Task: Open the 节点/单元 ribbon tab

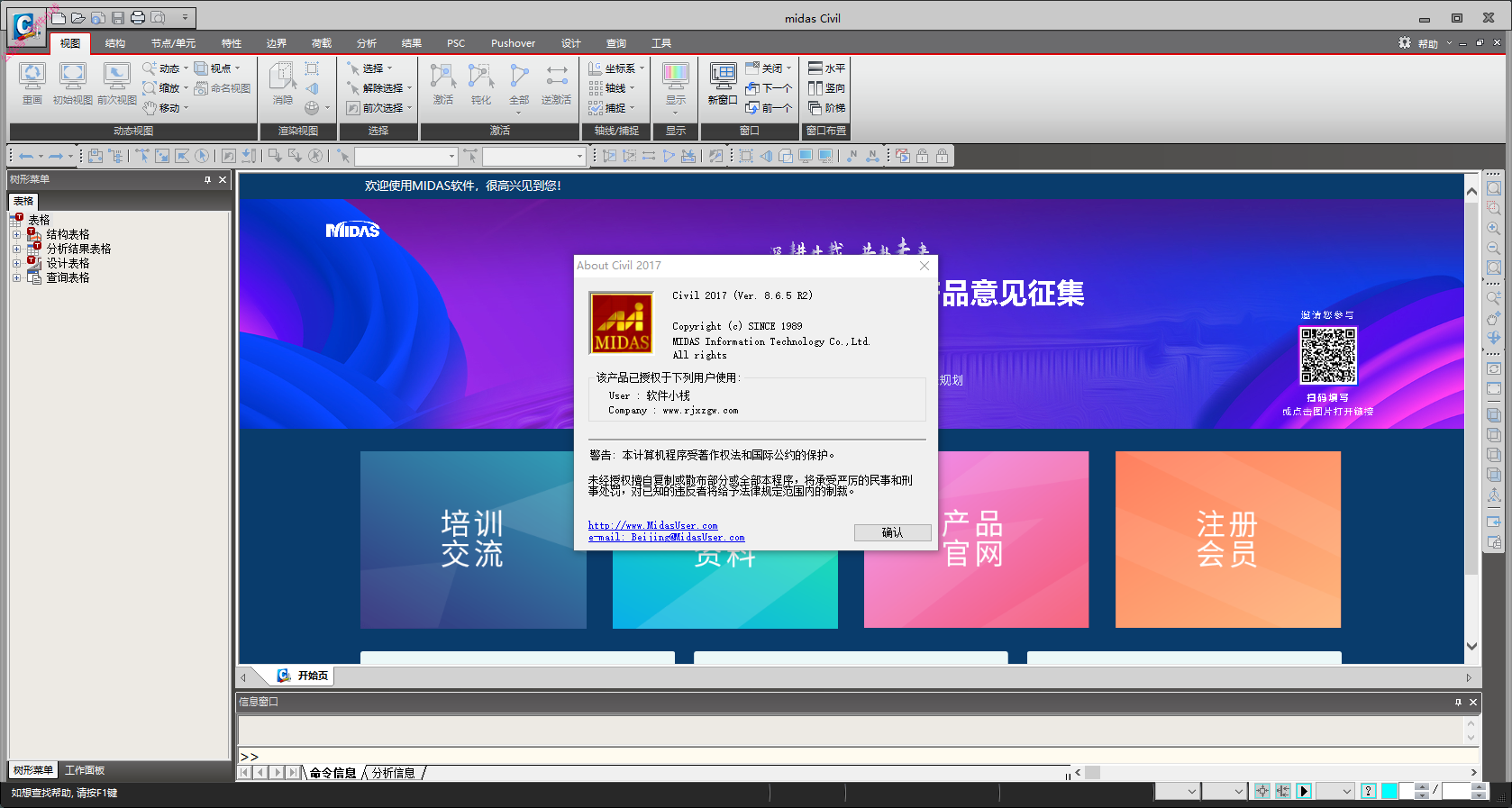Action: point(173,43)
